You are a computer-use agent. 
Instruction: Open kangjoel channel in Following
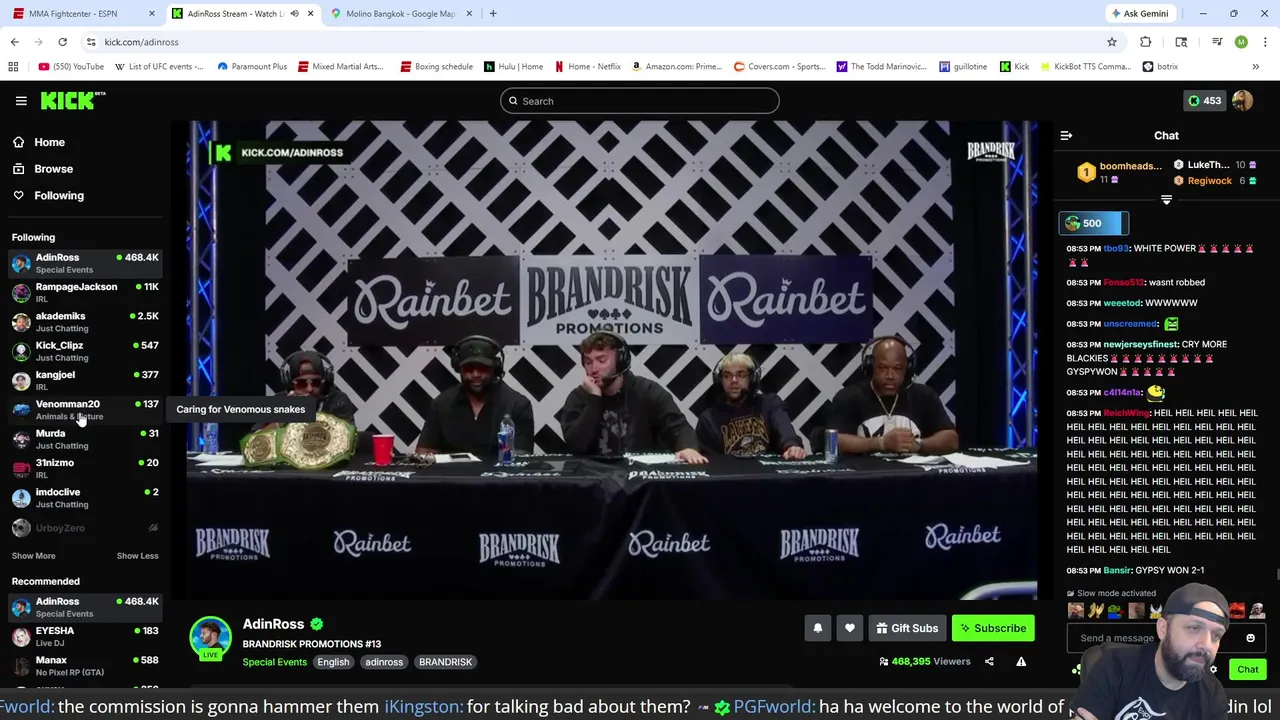click(85, 380)
